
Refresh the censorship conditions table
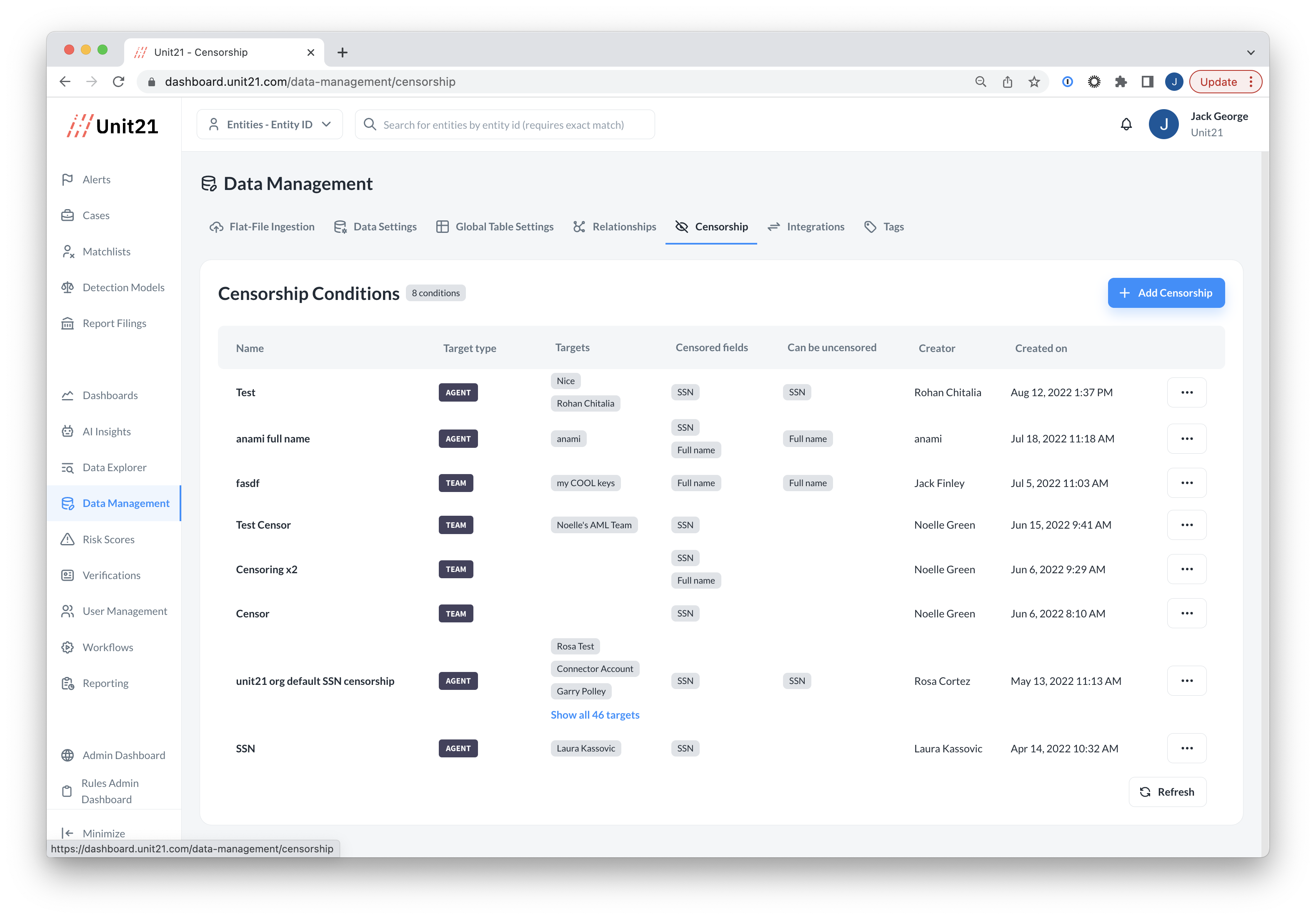pos(1167,792)
